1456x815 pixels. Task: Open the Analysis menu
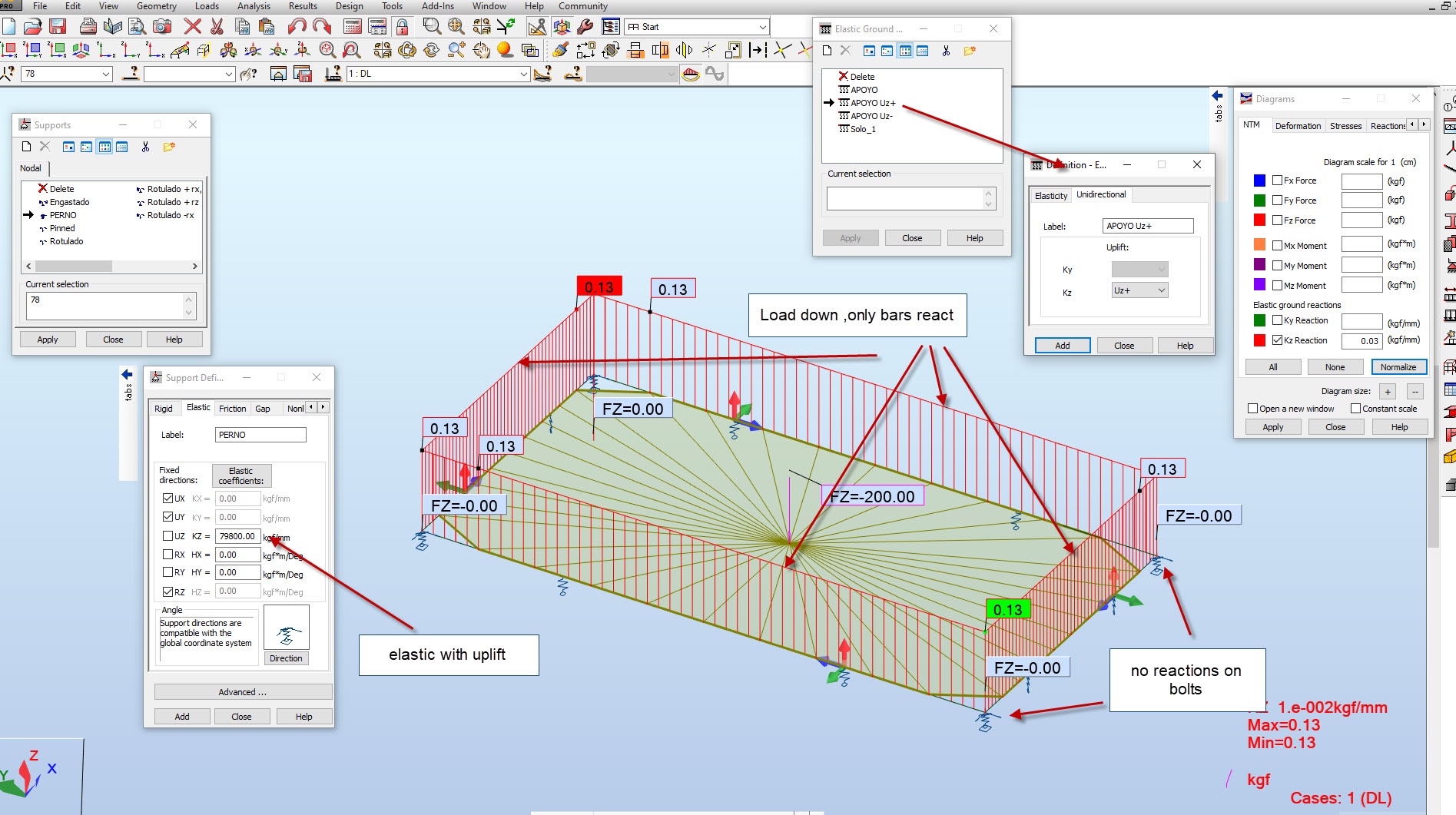[253, 6]
